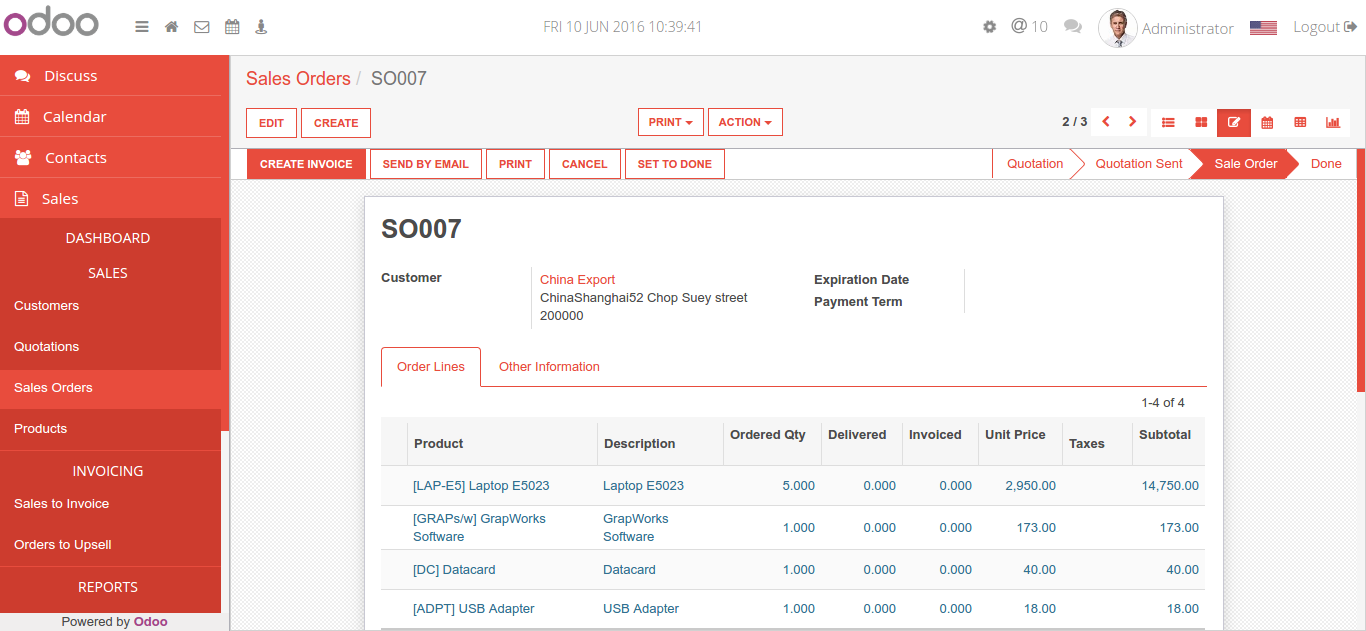Click the 14,750.00 subtotal cell

click(1170, 486)
